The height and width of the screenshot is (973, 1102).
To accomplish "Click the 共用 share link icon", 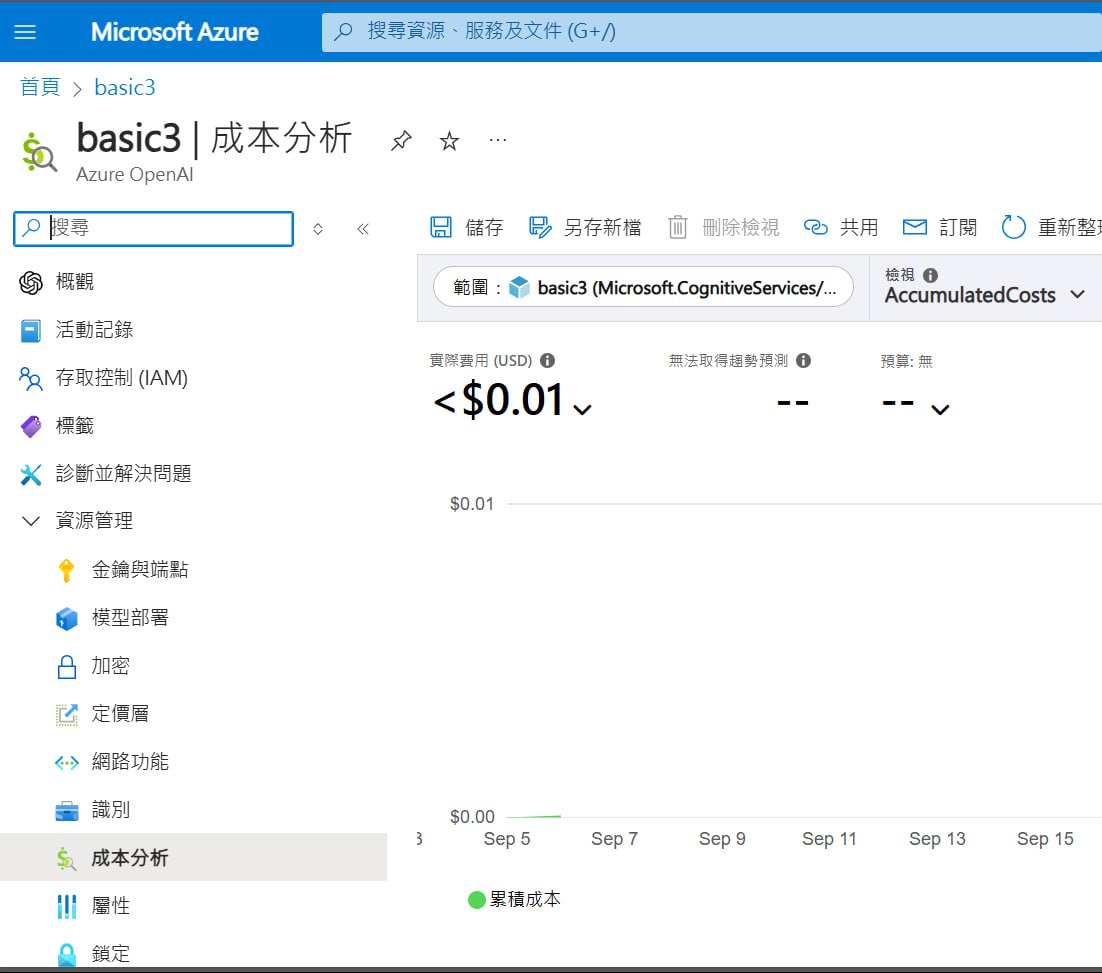I will pyautogui.click(x=816, y=228).
